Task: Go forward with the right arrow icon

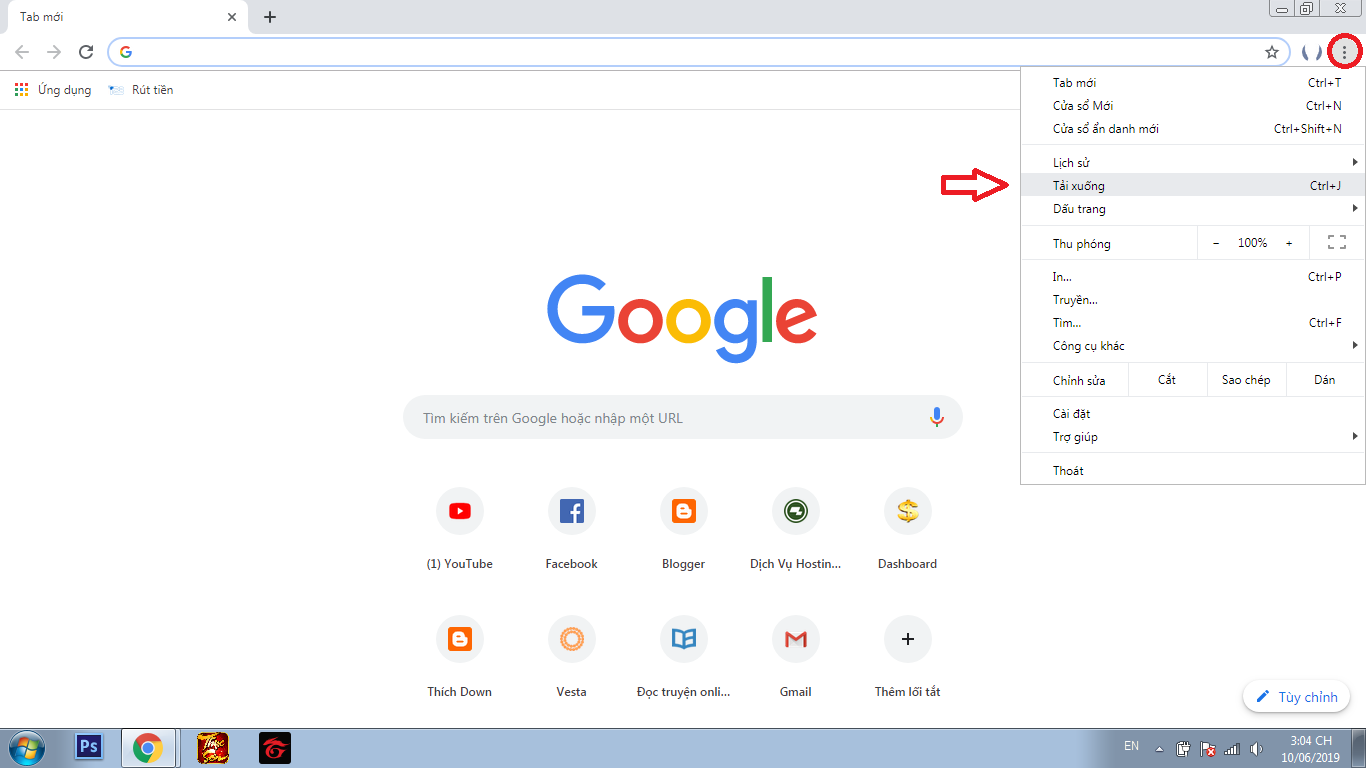Action: coord(54,52)
